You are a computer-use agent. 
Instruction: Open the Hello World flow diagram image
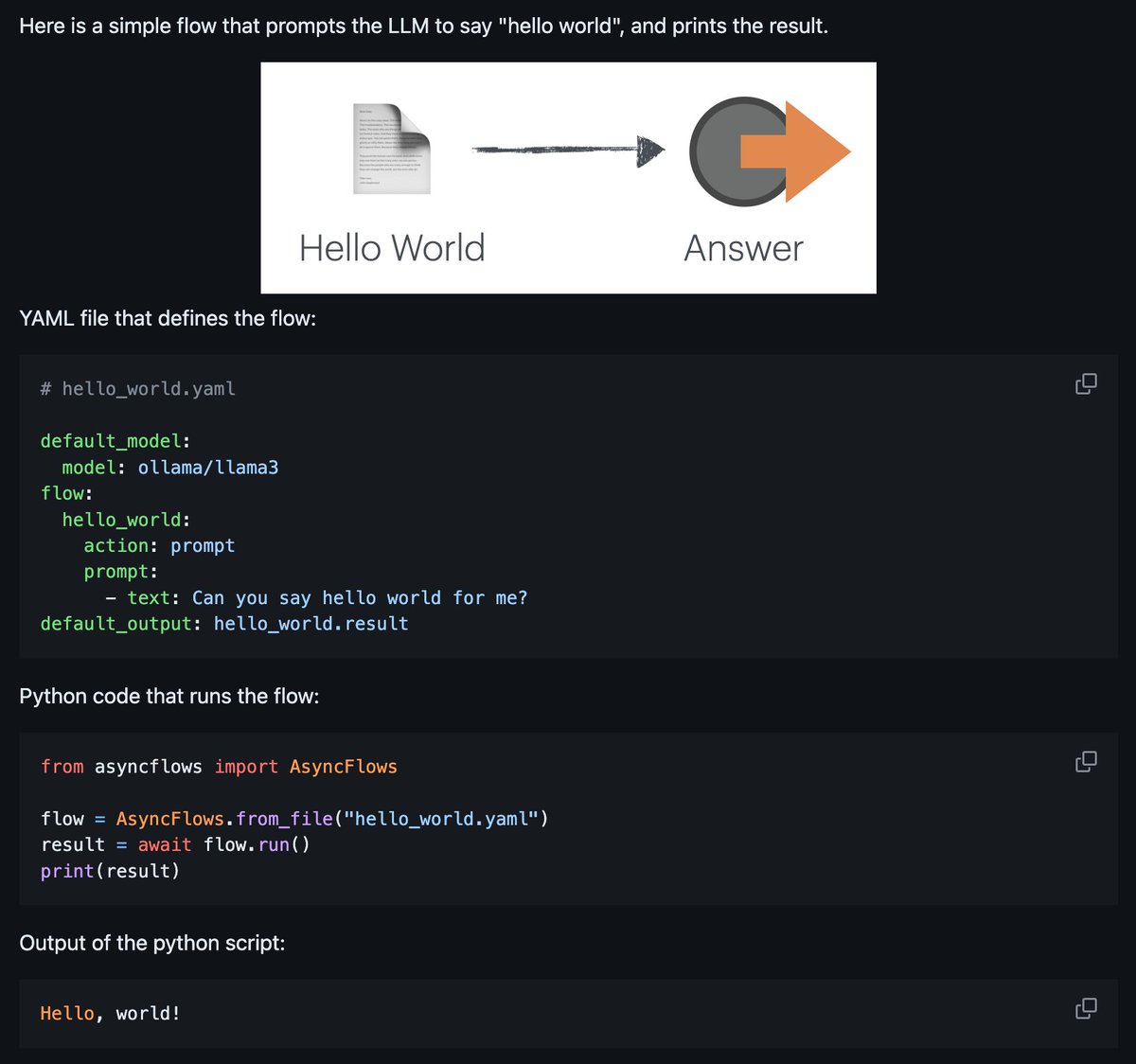pos(568,178)
